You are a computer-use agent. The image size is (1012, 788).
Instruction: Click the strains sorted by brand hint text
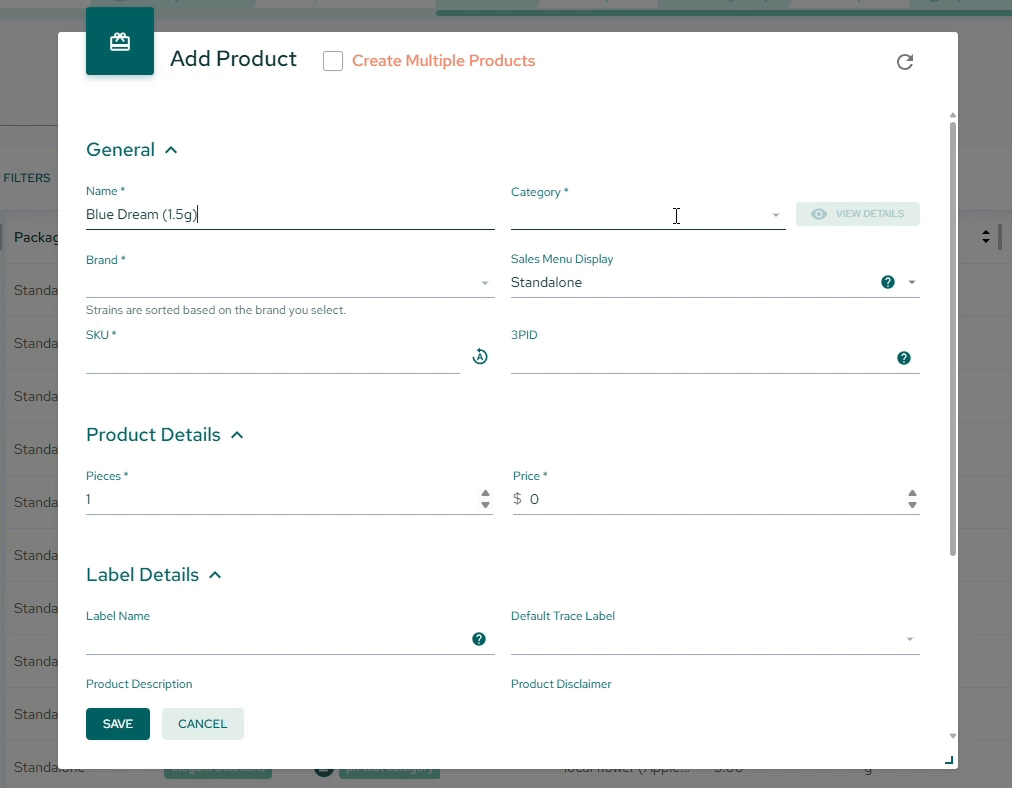[x=216, y=310]
